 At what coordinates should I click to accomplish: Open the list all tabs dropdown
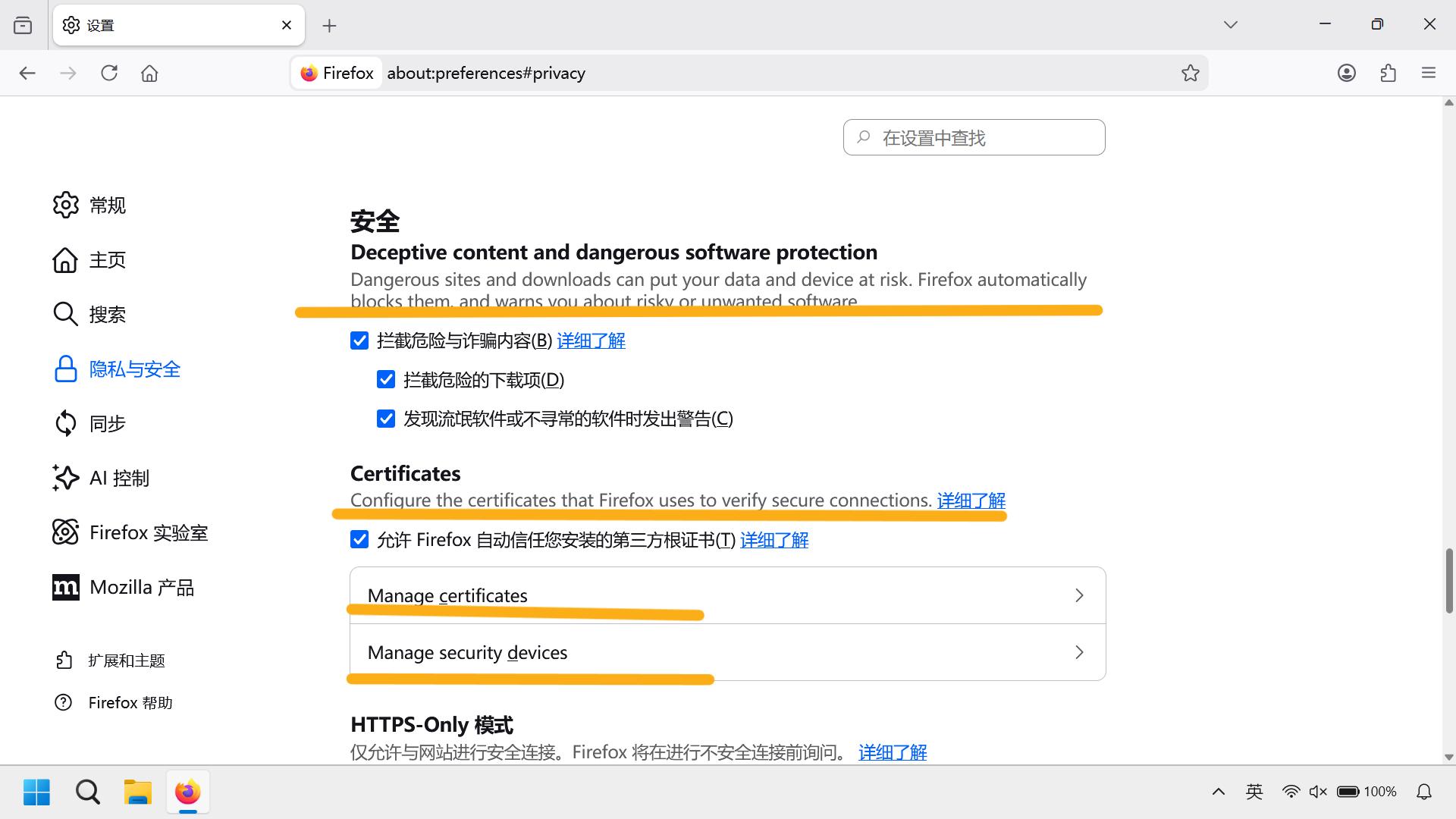(1231, 25)
